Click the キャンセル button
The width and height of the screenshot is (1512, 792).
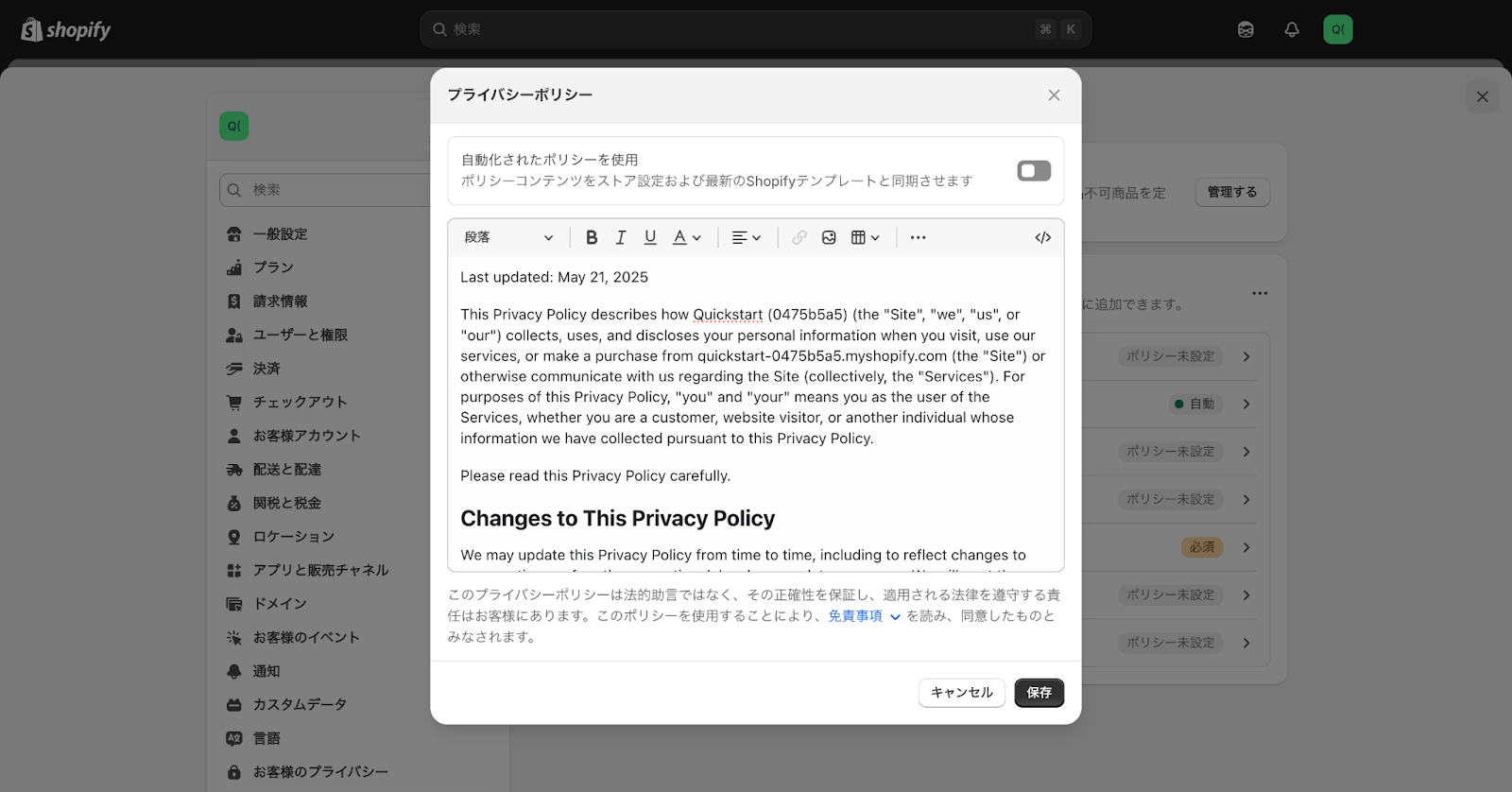pyautogui.click(x=962, y=693)
